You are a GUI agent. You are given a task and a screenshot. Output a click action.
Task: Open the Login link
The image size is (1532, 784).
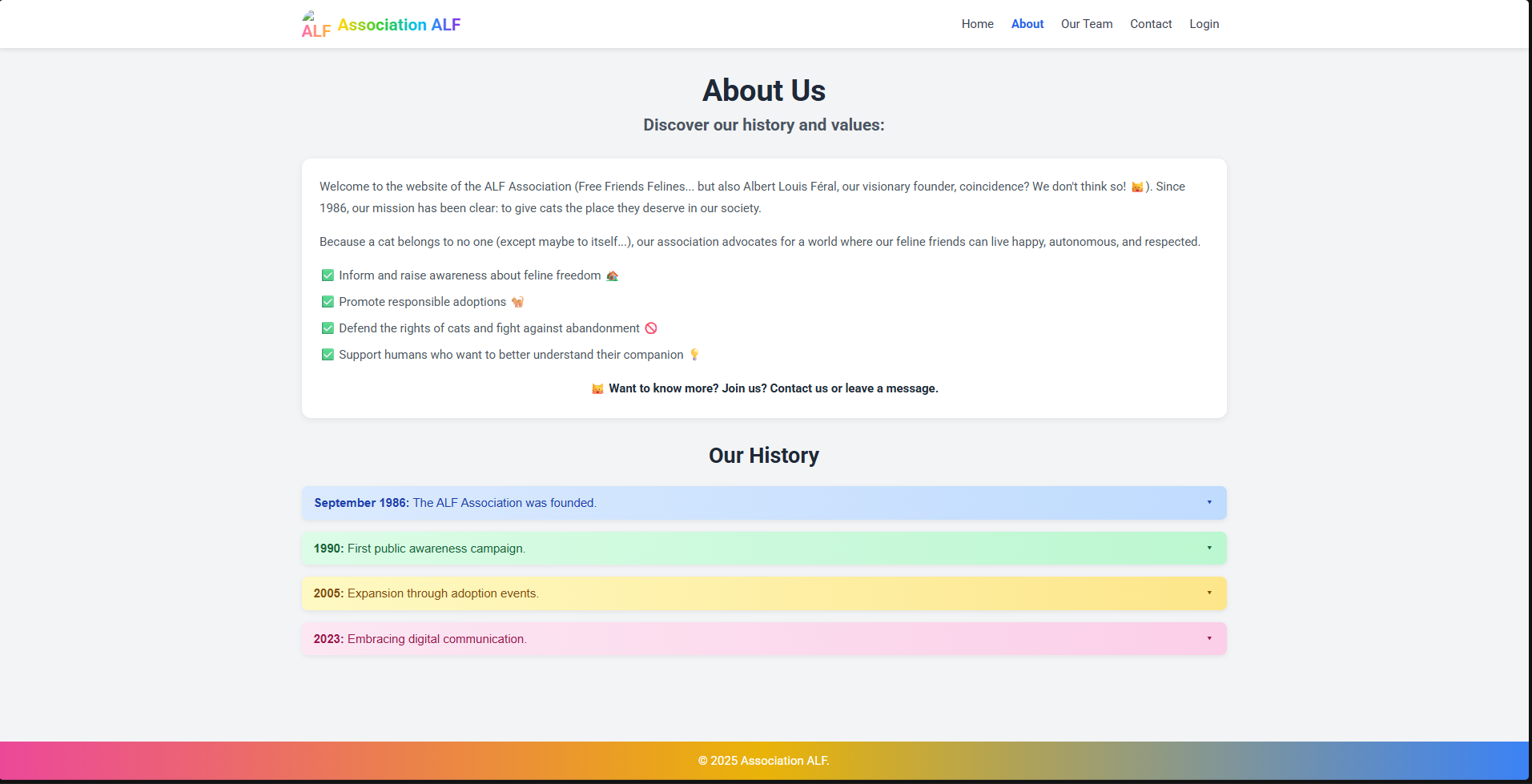click(x=1204, y=24)
